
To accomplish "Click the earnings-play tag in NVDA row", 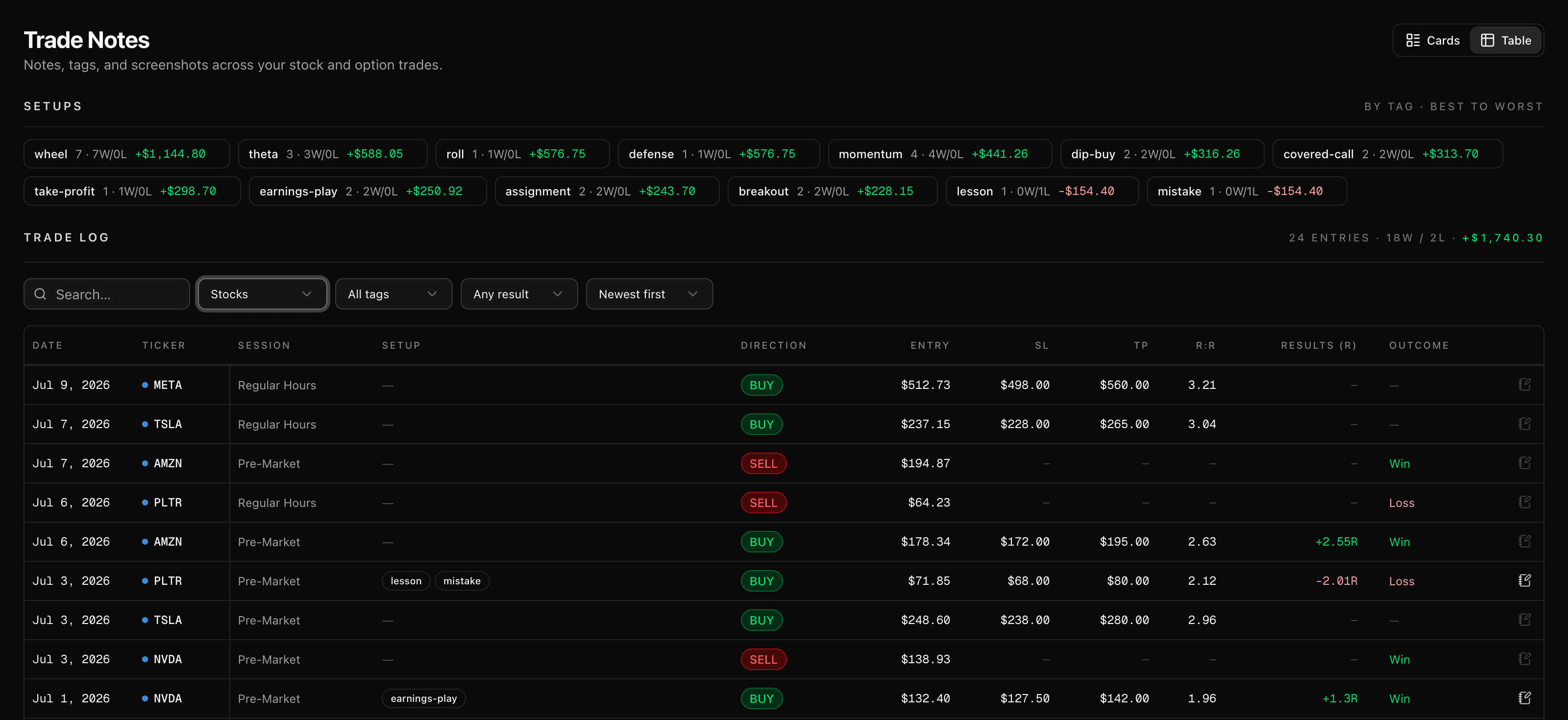I will tap(424, 698).
